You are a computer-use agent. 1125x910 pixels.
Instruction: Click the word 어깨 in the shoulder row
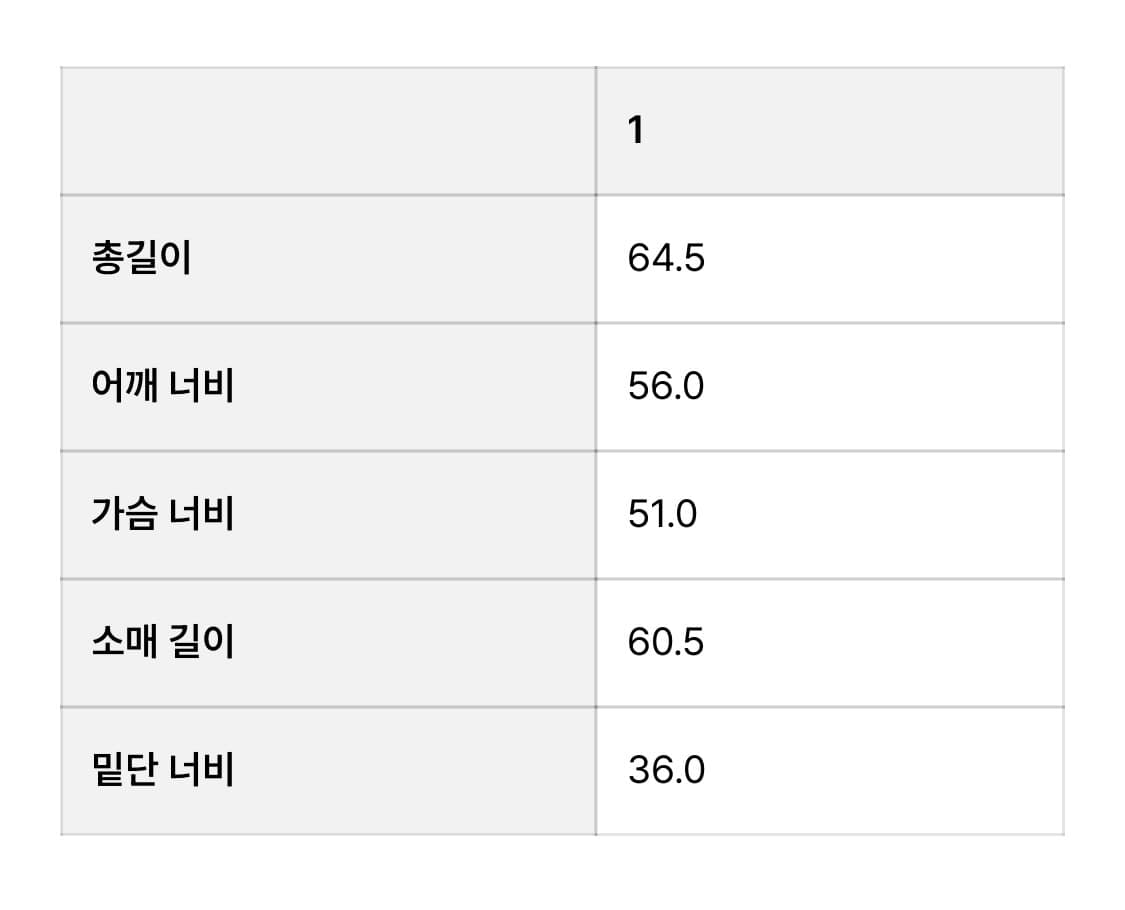(x=124, y=387)
